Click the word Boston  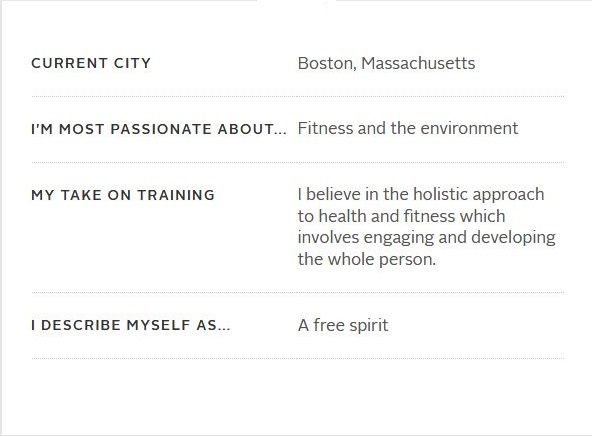(325, 63)
